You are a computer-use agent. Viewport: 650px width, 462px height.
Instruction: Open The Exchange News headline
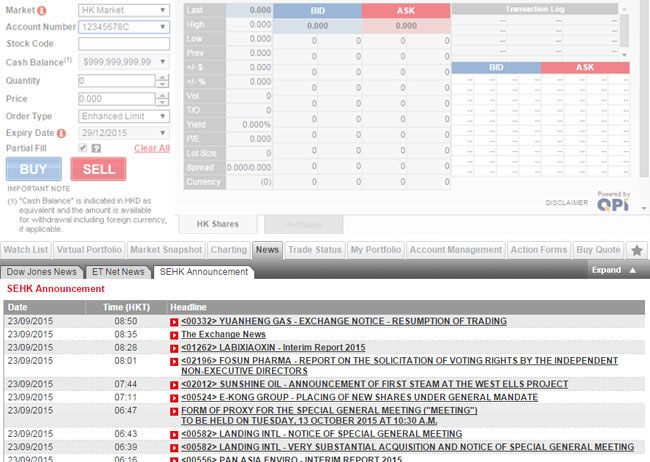pos(223,335)
